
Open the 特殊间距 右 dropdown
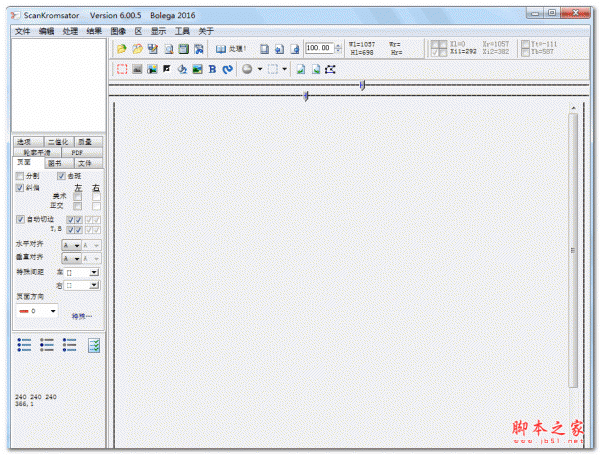point(82,285)
